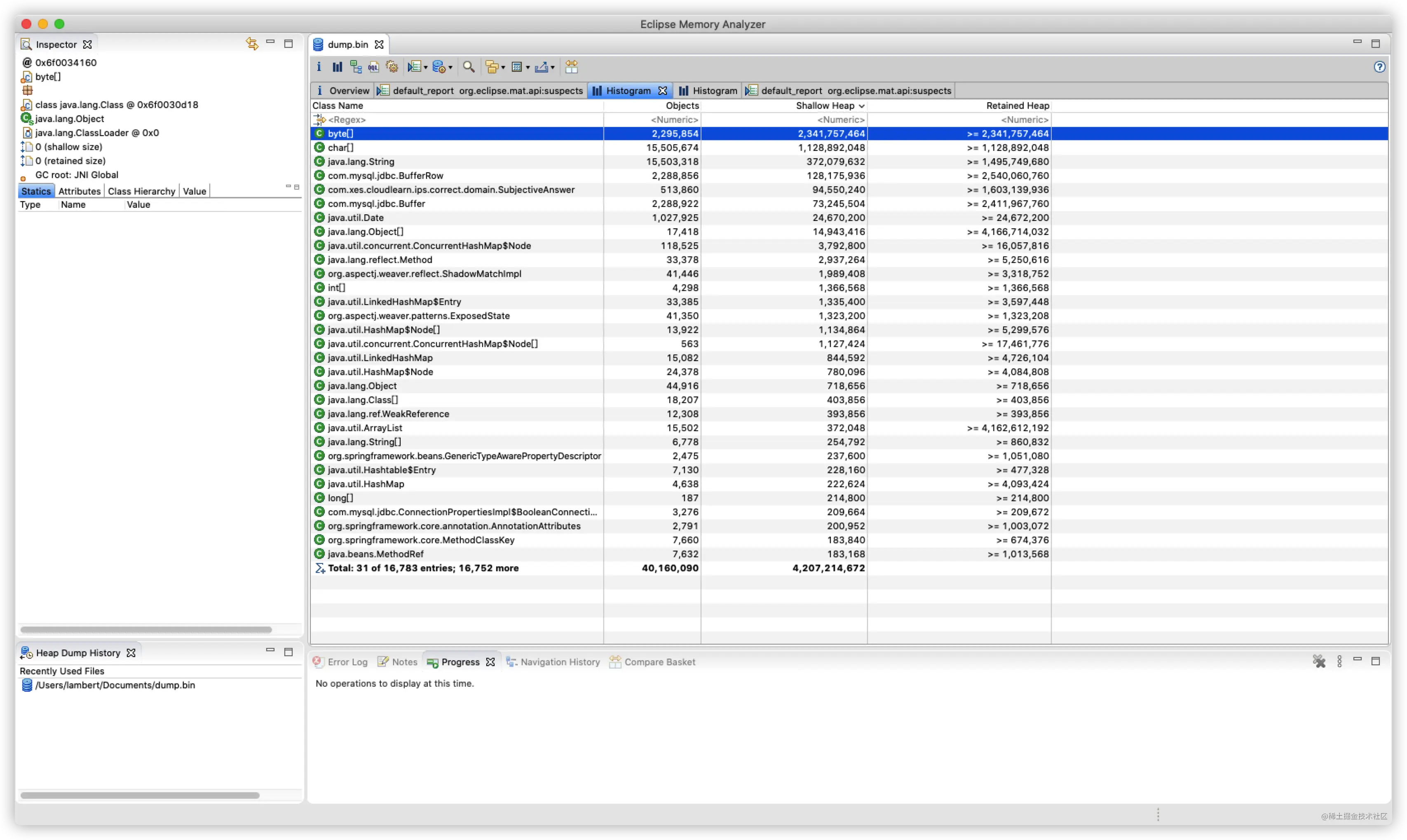Click 'GC root: JNI Global' in Inspector
Screen dimensions: 1407x840
(76, 175)
